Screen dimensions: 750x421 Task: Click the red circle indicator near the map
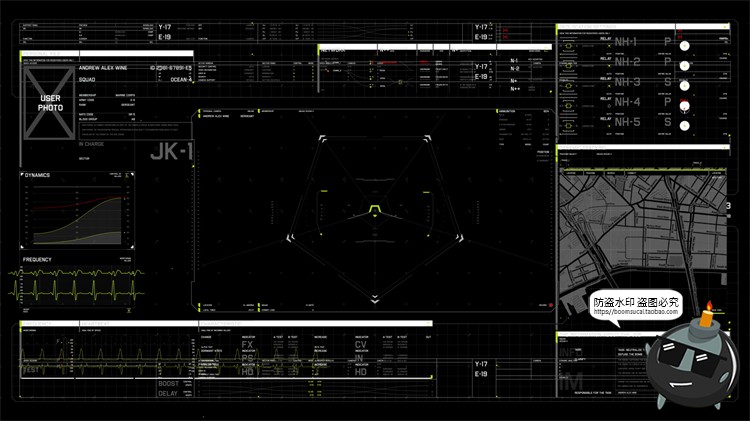coord(549,306)
